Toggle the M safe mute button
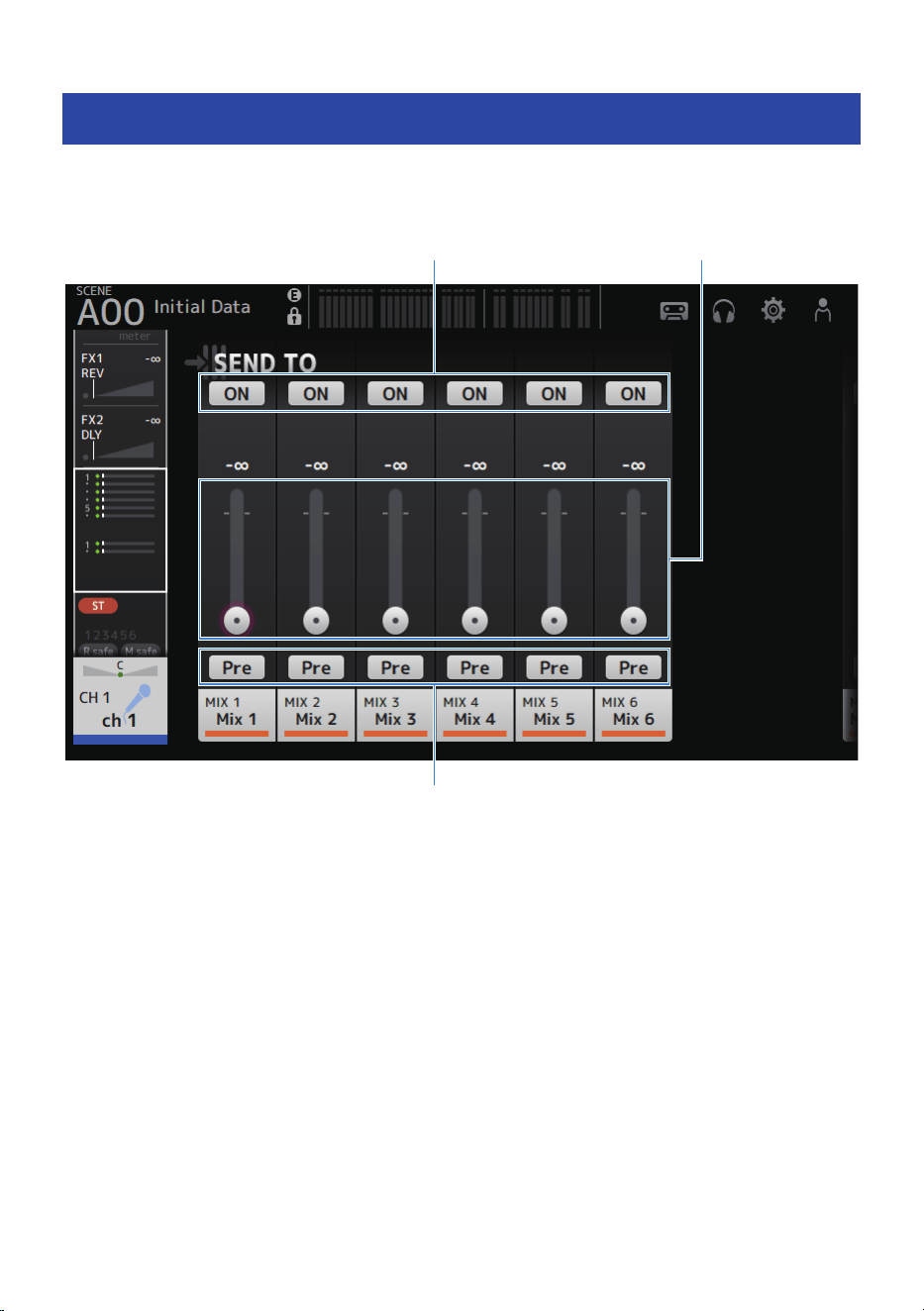 [141, 651]
